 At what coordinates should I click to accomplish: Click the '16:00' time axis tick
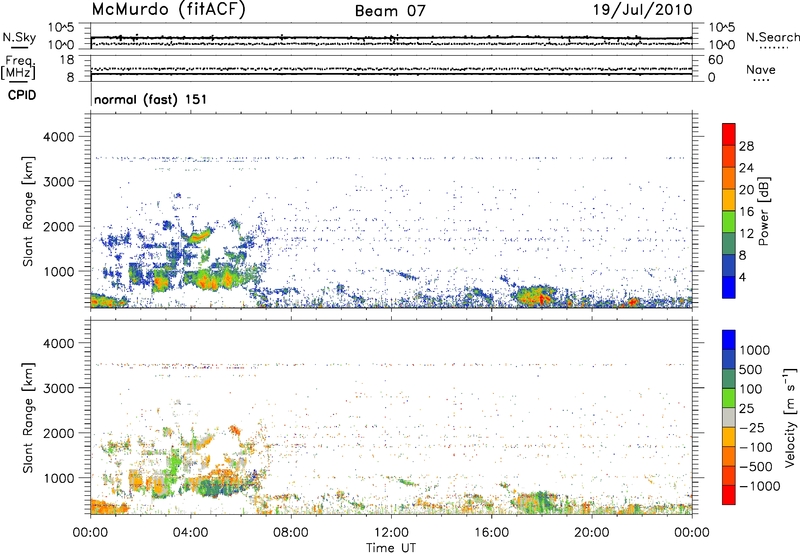[x=492, y=532]
